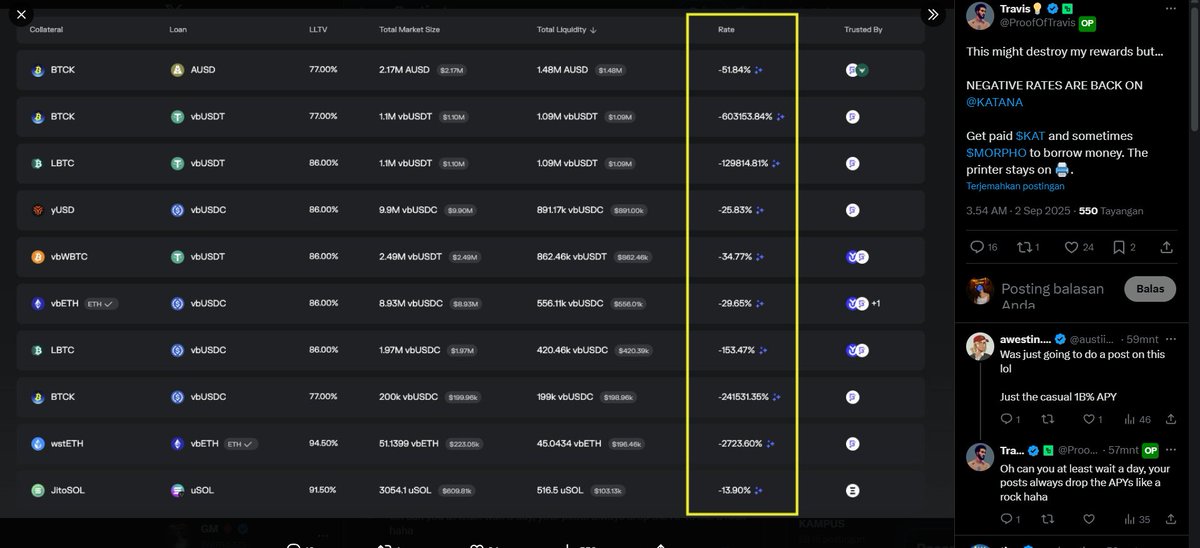Click the Total Market Size column header
Viewport: 1200px width, 548px height.
tap(409, 30)
